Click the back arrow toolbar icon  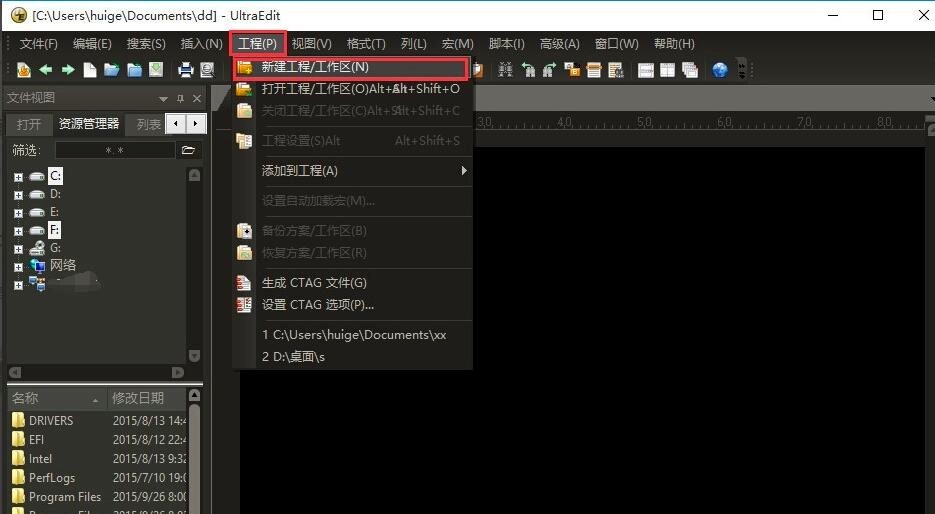point(45,70)
